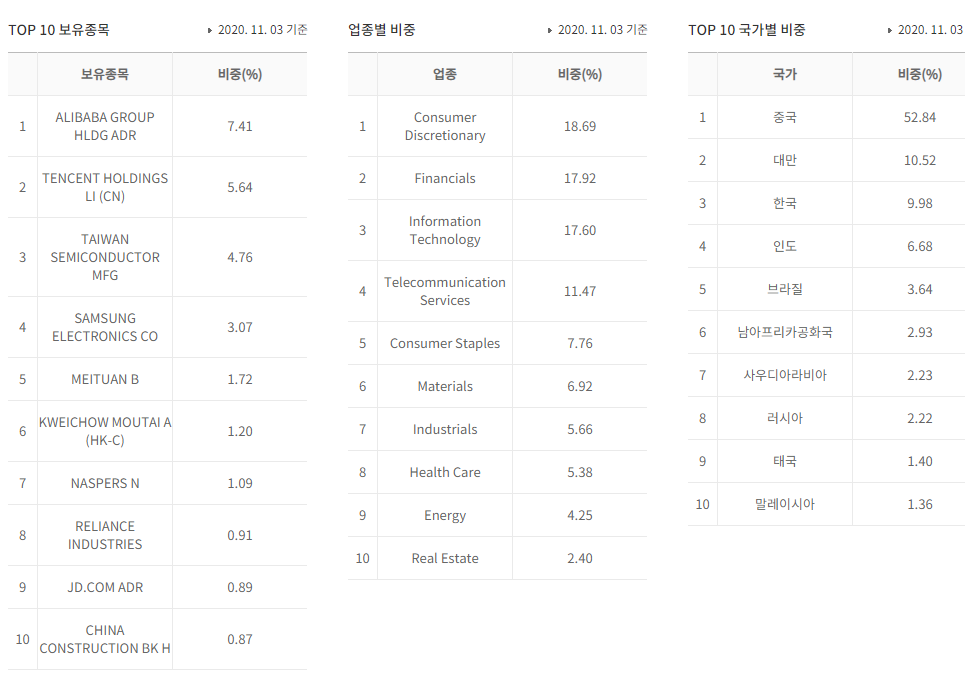
Task: Select the 태국 country cell
Action: pyautogui.click(x=785, y=462)
